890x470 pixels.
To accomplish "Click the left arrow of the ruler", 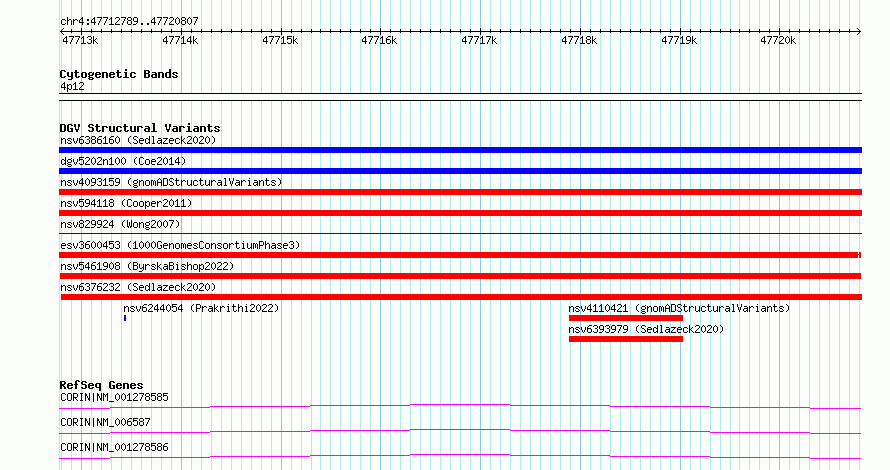I will [62, 31].
